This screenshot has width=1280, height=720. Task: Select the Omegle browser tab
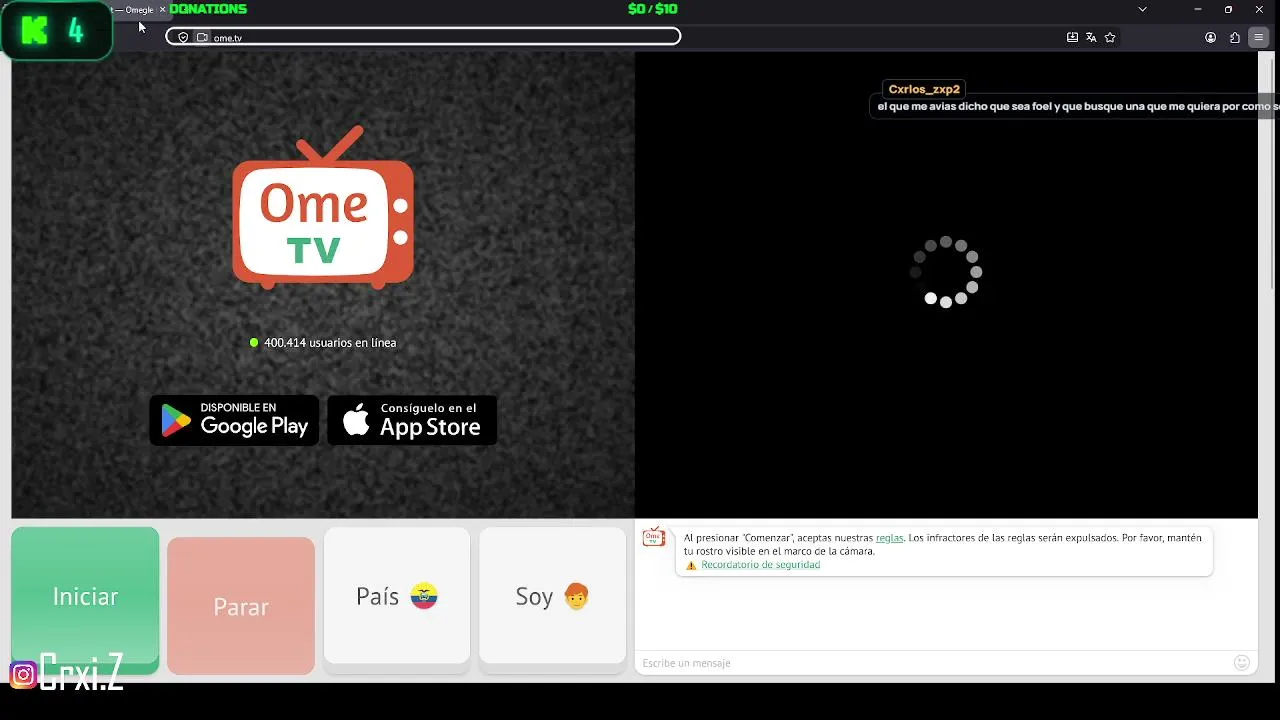[x=138, y=10]
